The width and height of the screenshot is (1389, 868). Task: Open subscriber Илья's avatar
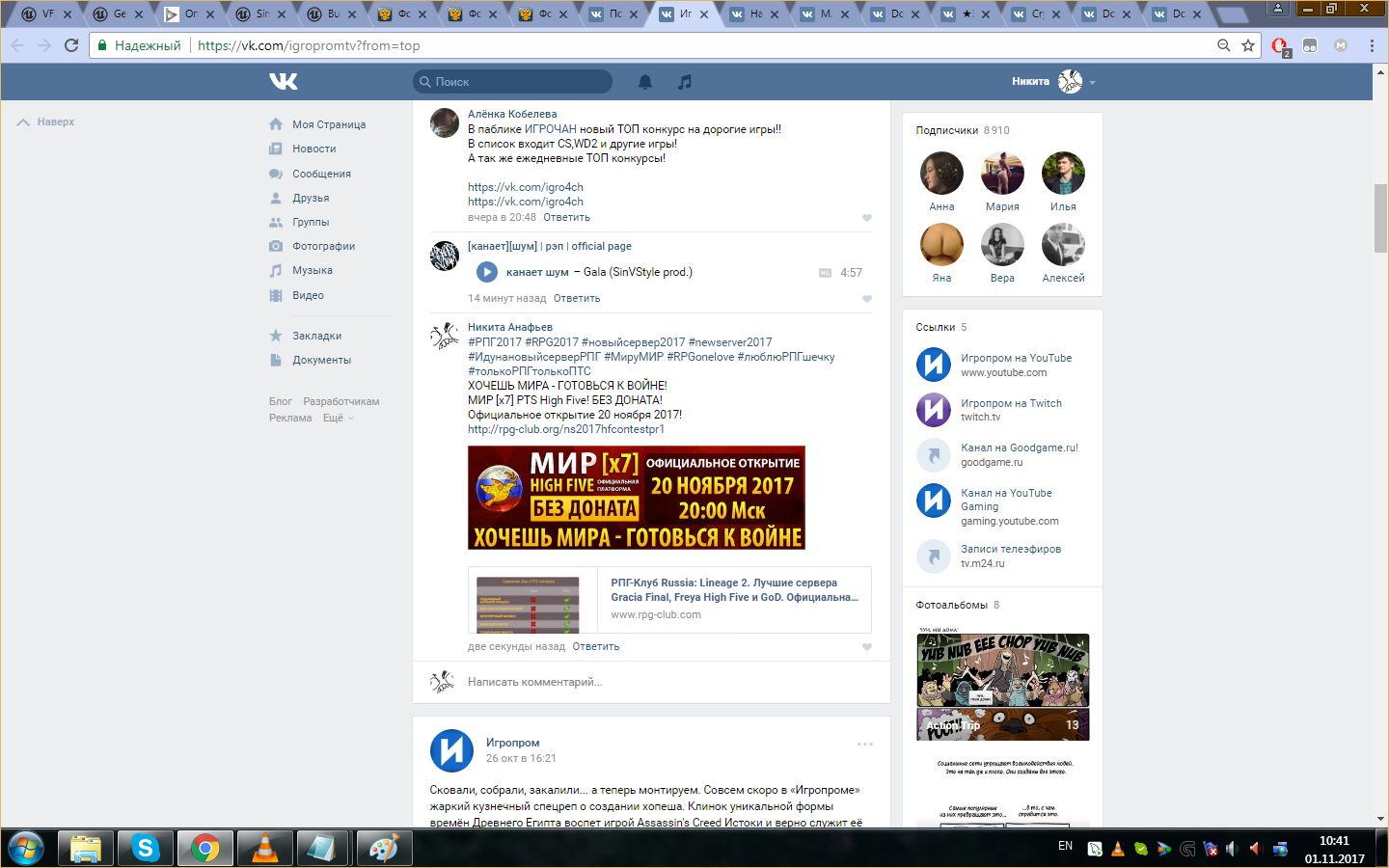pyautogui.click(x=1063, y=174)
